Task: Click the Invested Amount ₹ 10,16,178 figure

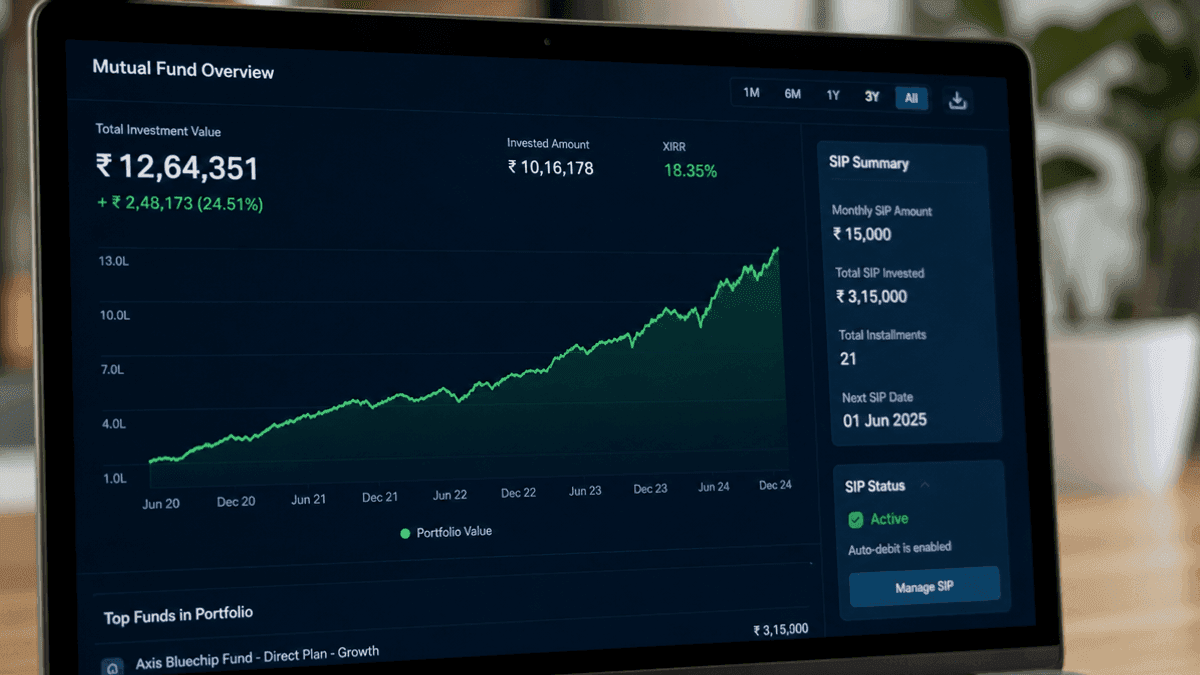Action: [550, 168]
